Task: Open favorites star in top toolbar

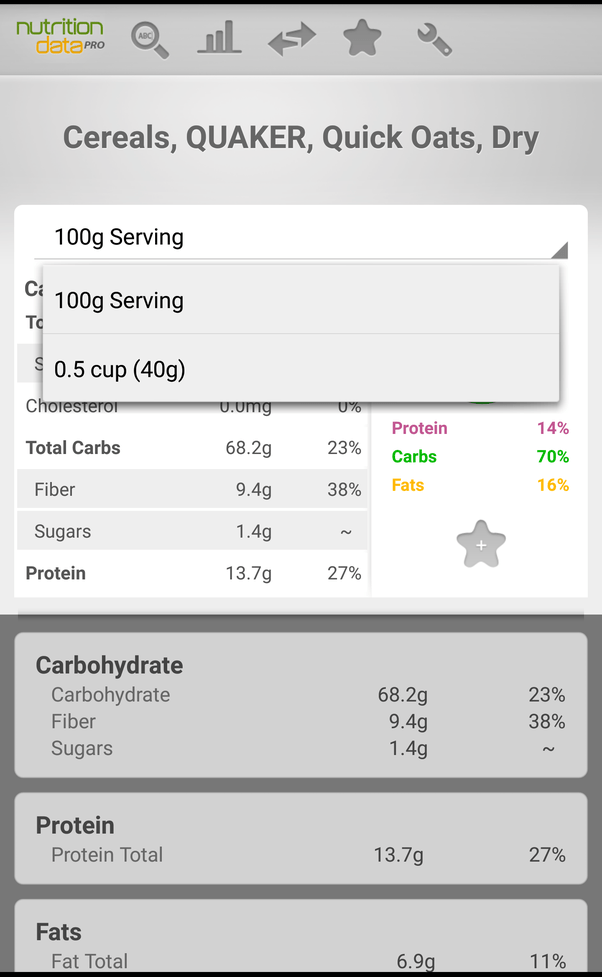Action: [362, 37]
